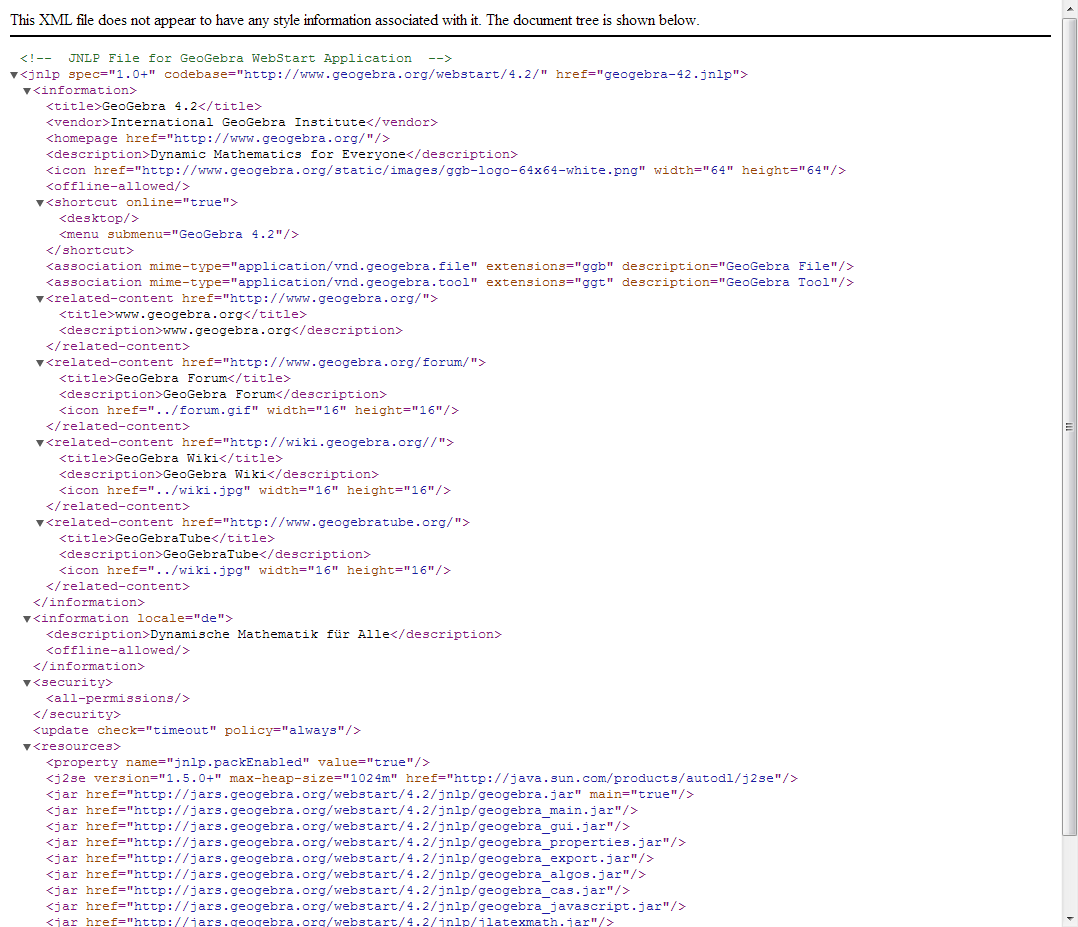Screen dimensions: 1078x927
Task: Click the geogebra.jar main="true" line
Action: pyautogui.click(x=370, y=795)
